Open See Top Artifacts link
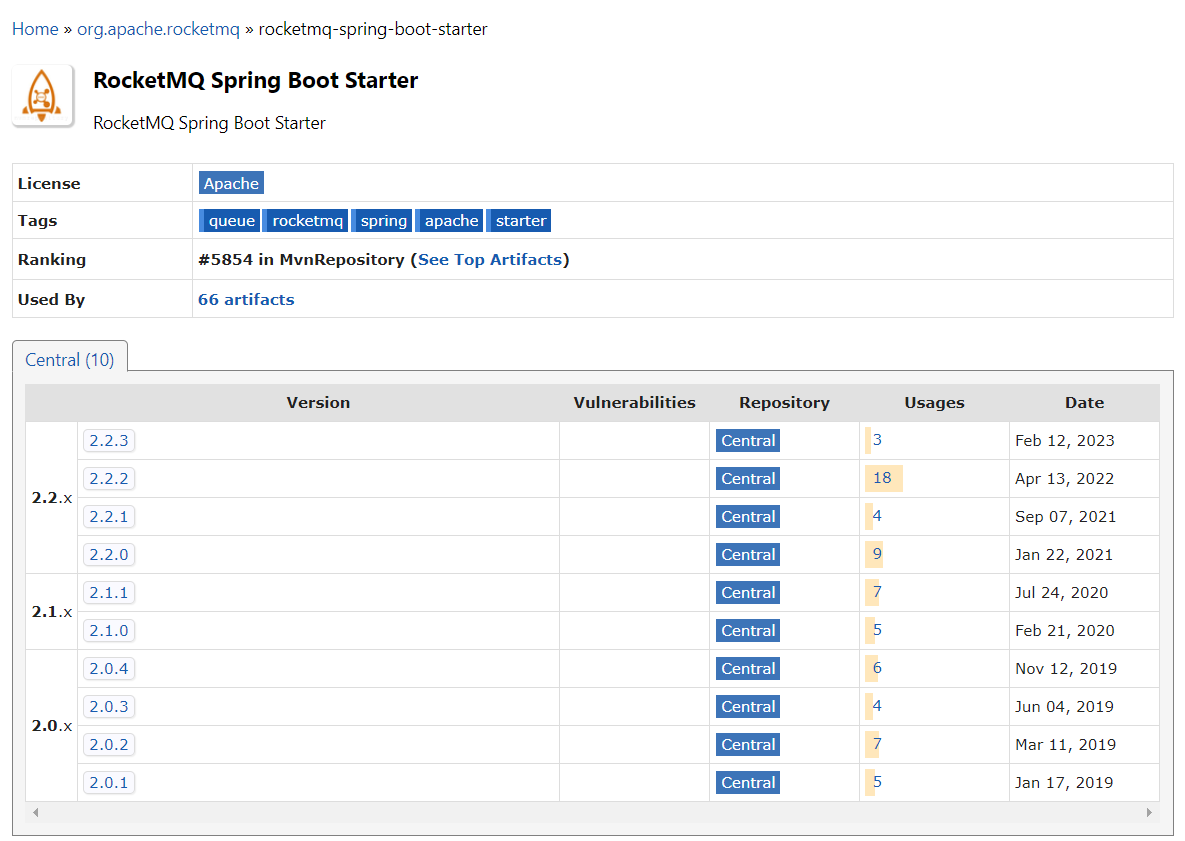The height and width of the screenshot is (841, 1185). coord(490,259)
